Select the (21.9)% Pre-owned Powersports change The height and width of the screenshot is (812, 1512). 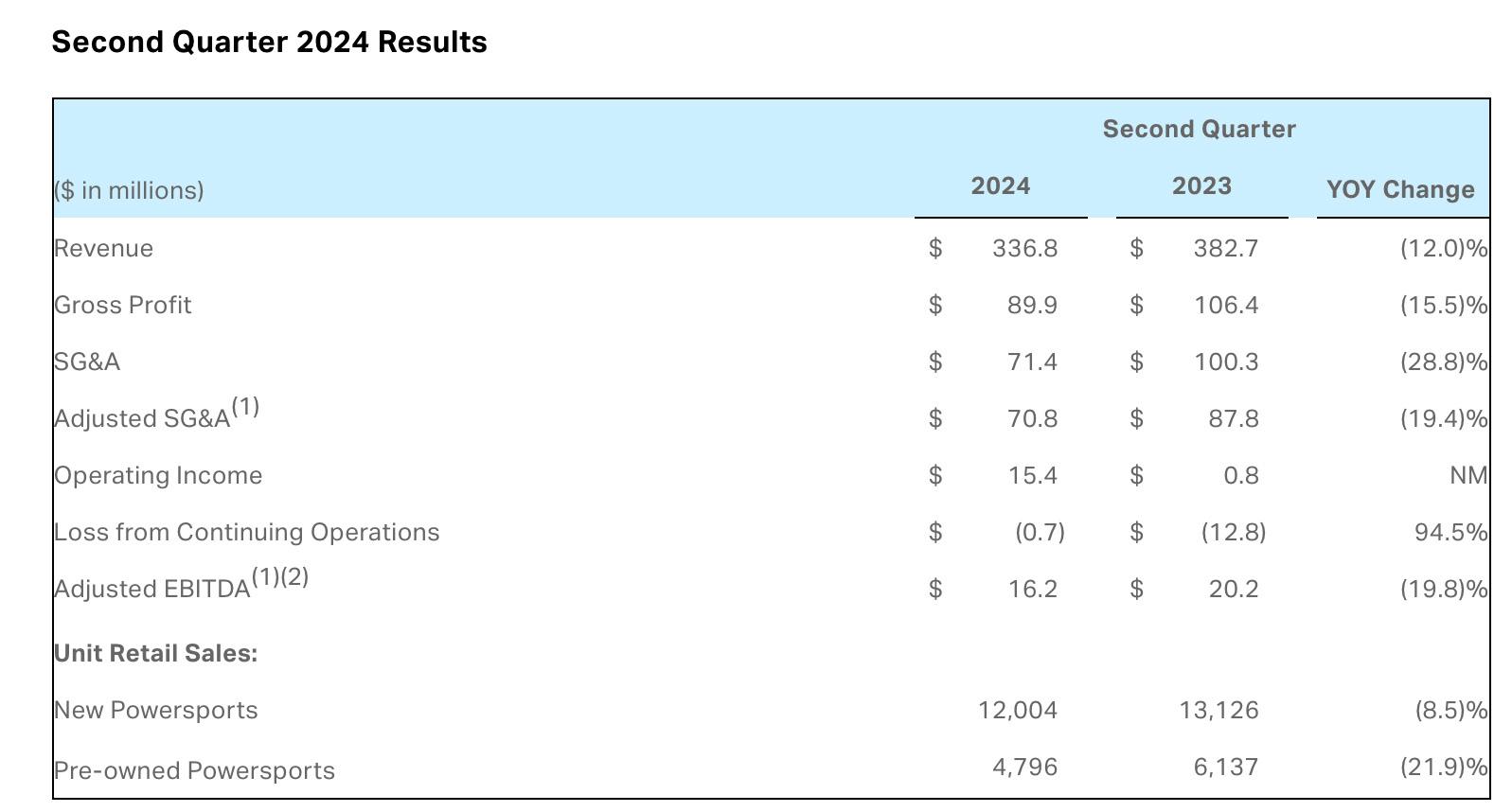1444,768
